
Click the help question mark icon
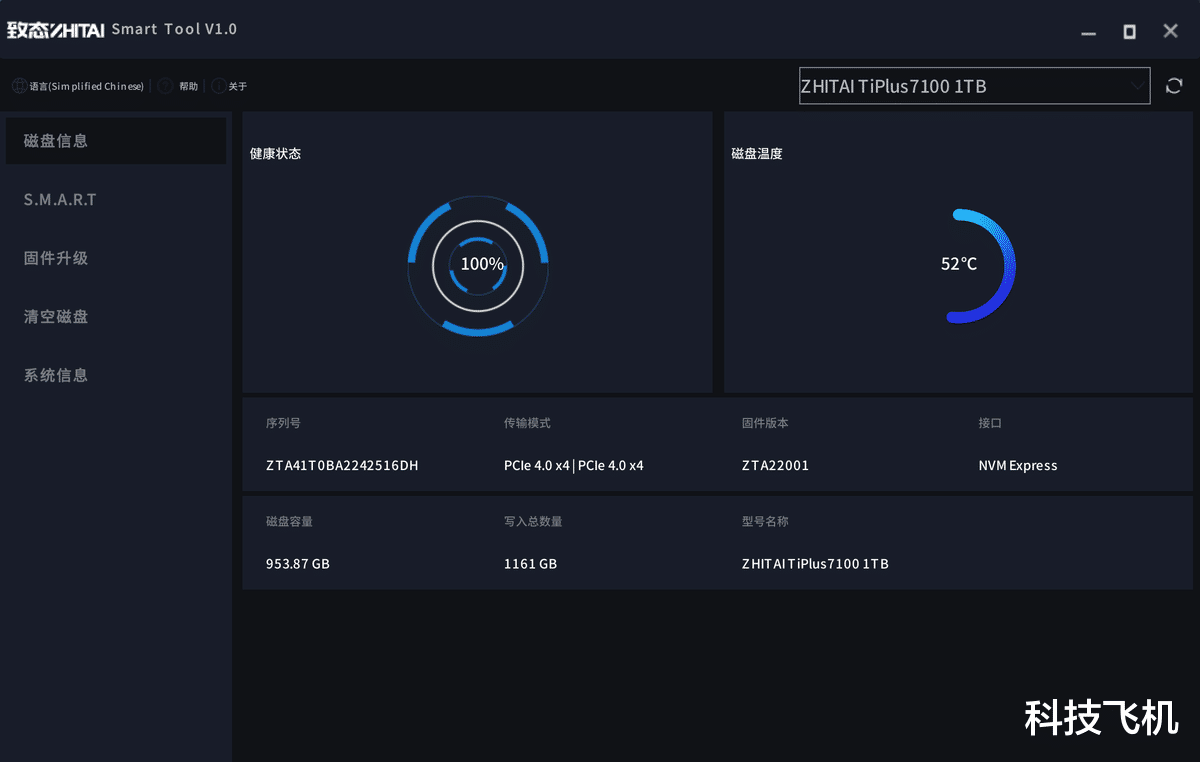[165, 86]
